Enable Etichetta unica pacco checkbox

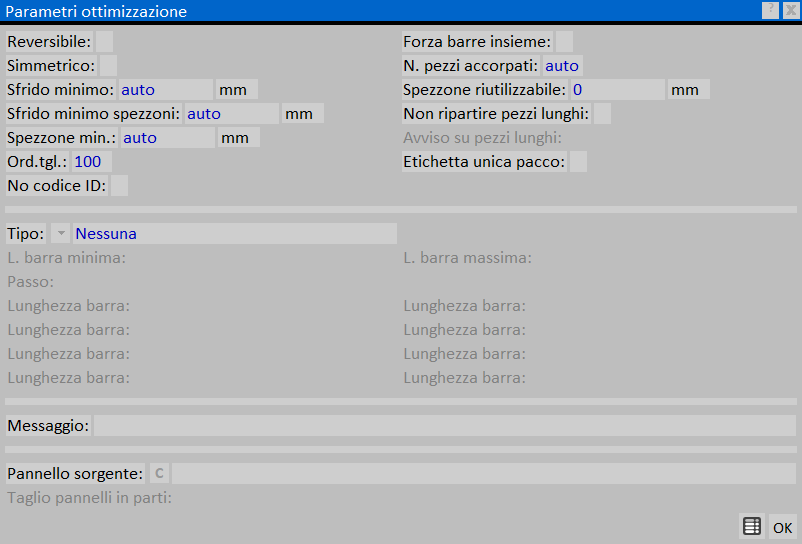click(578, 162)
